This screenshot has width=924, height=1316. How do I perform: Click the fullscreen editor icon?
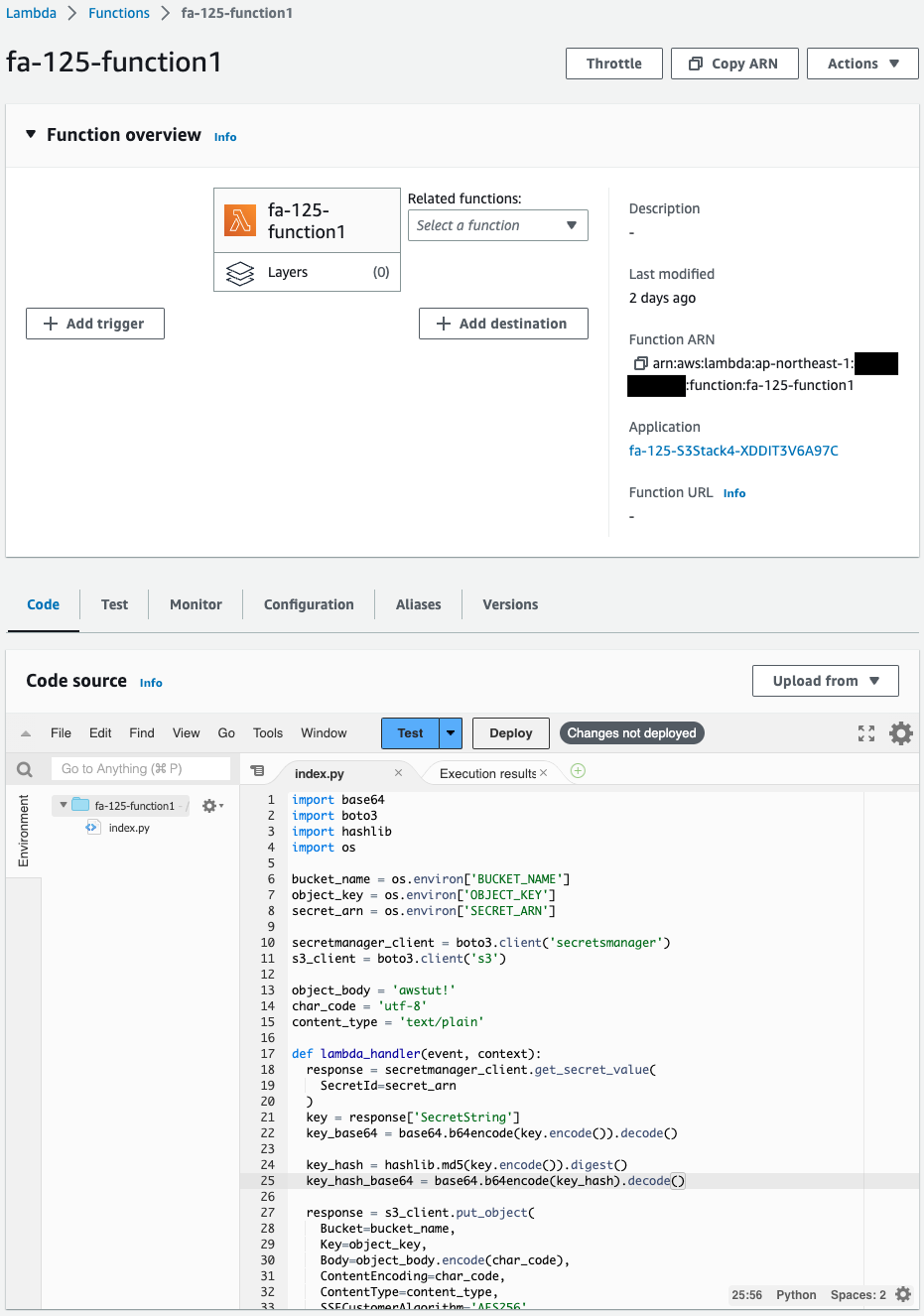click(866, 733)
